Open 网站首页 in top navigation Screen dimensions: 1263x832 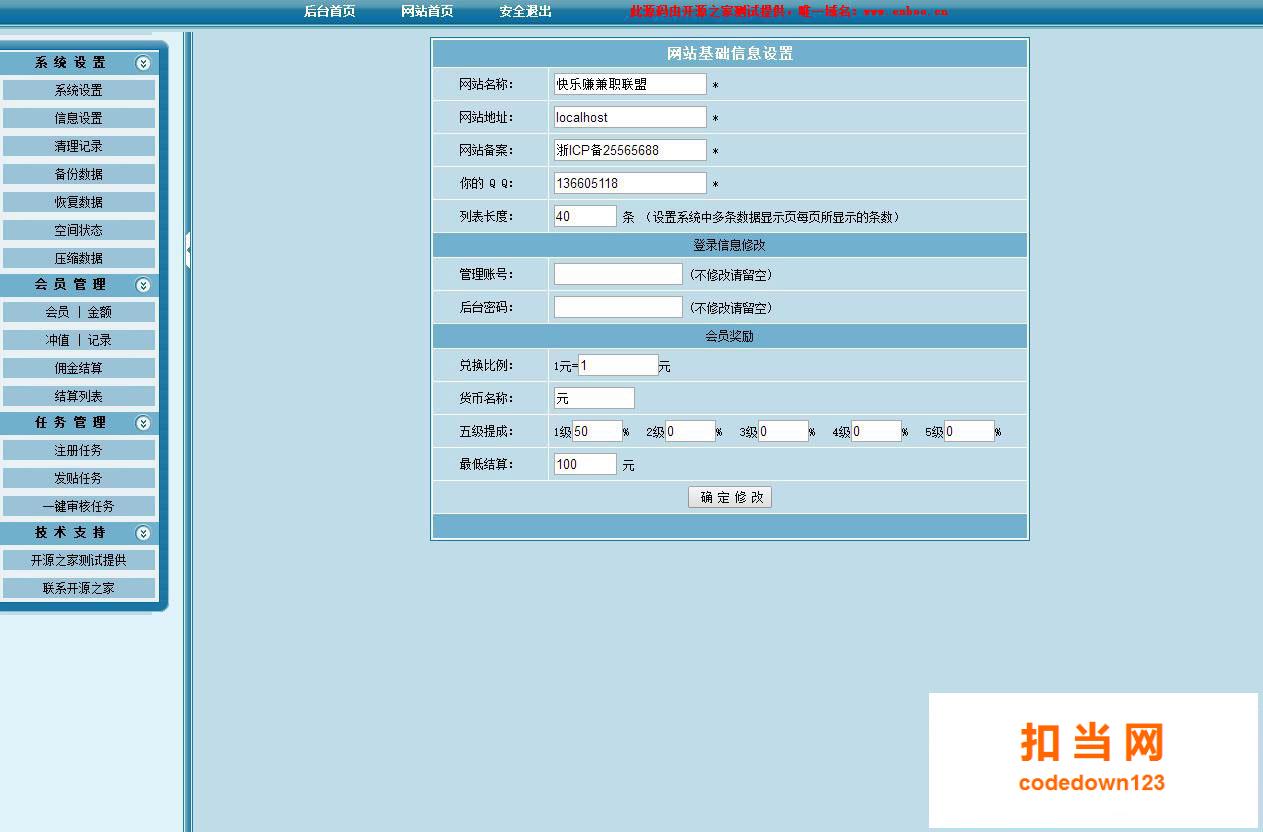pyautogui.click(x=427, y=11)
